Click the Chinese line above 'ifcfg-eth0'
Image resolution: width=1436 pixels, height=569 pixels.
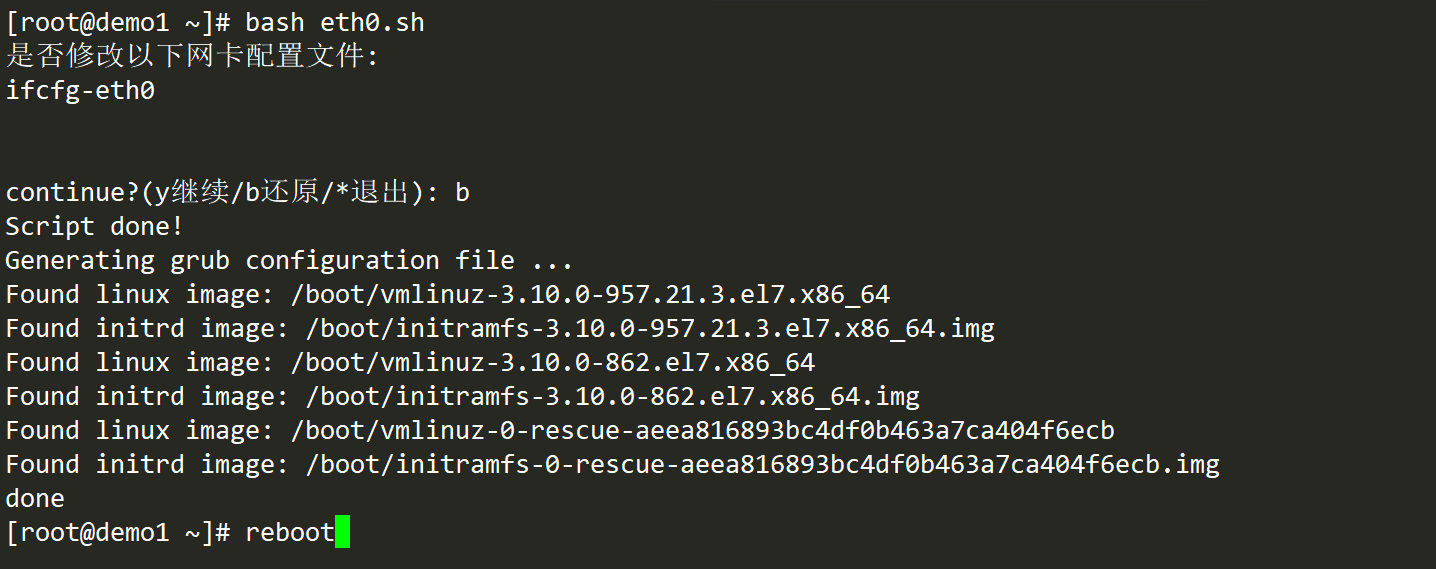point(193,56)
